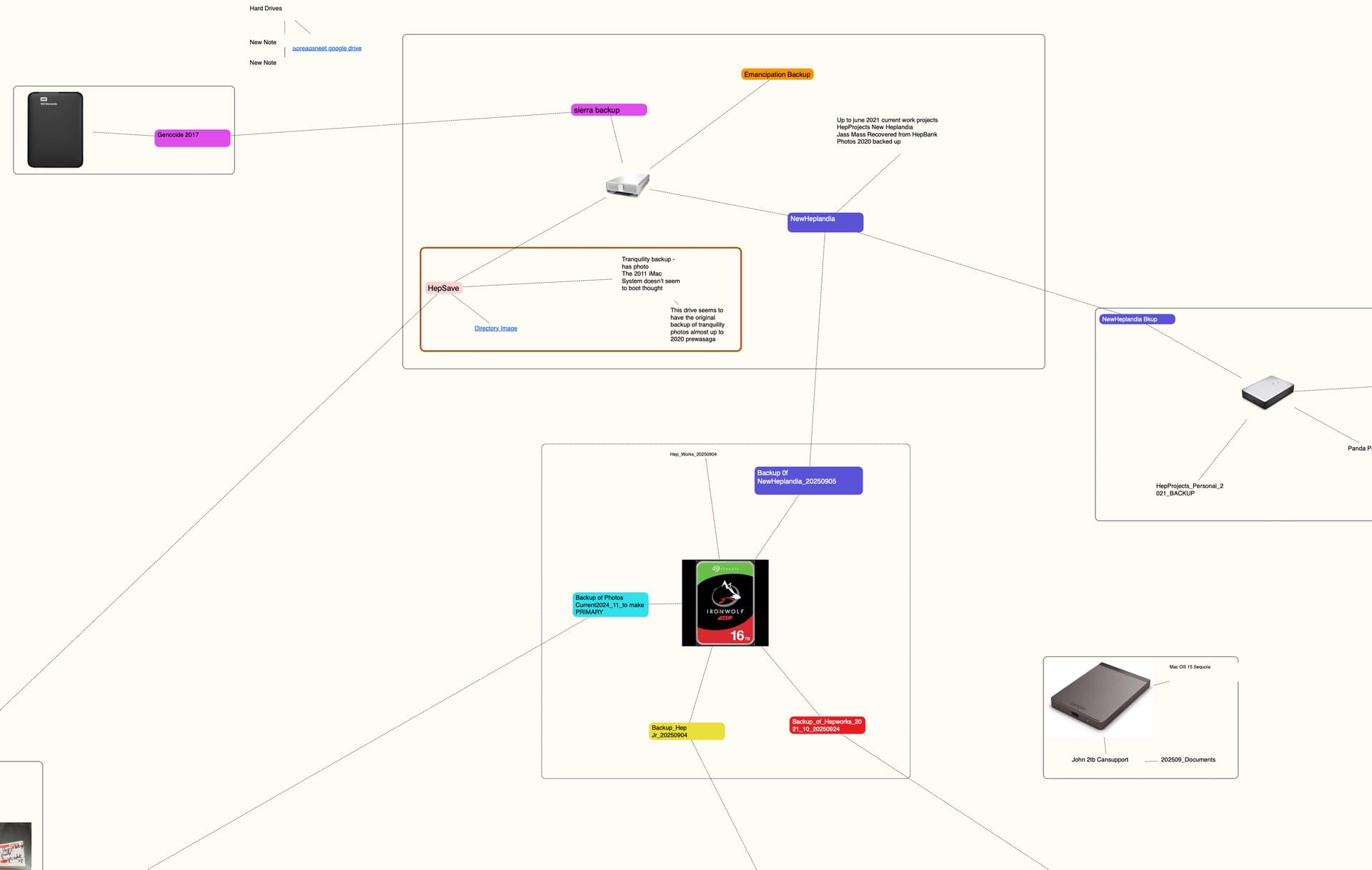Click the partially visible photo thumbnail at bottom-left
The width and height of the screenshot is (1372, 870).
point(16,846)
